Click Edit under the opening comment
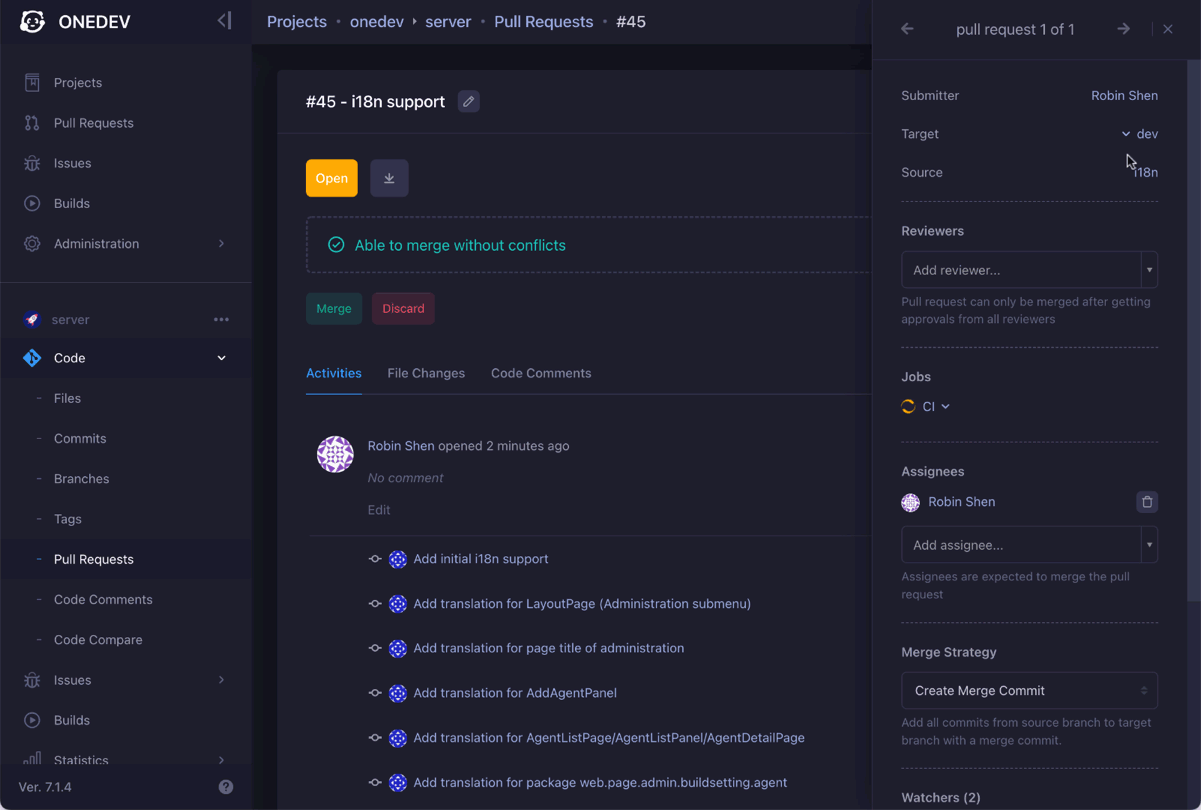The image size is (1201, 810). (x=379, y=510)
